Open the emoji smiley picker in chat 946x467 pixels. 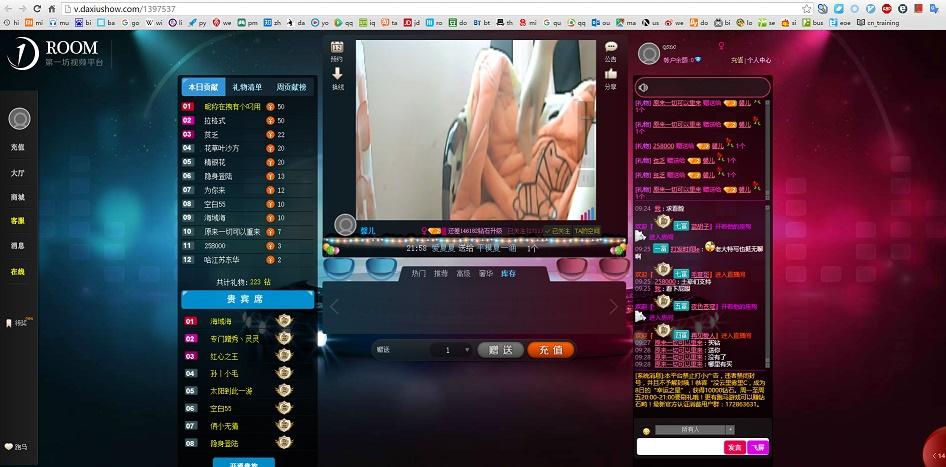[646, 431]
